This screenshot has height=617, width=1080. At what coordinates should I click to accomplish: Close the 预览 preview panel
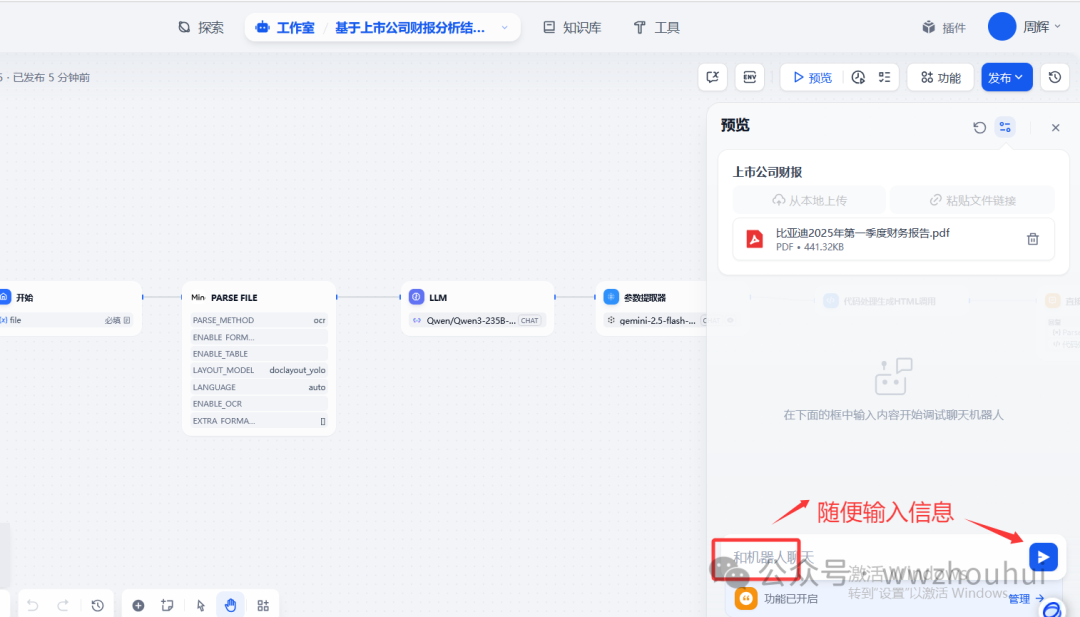coord(1055,127)
